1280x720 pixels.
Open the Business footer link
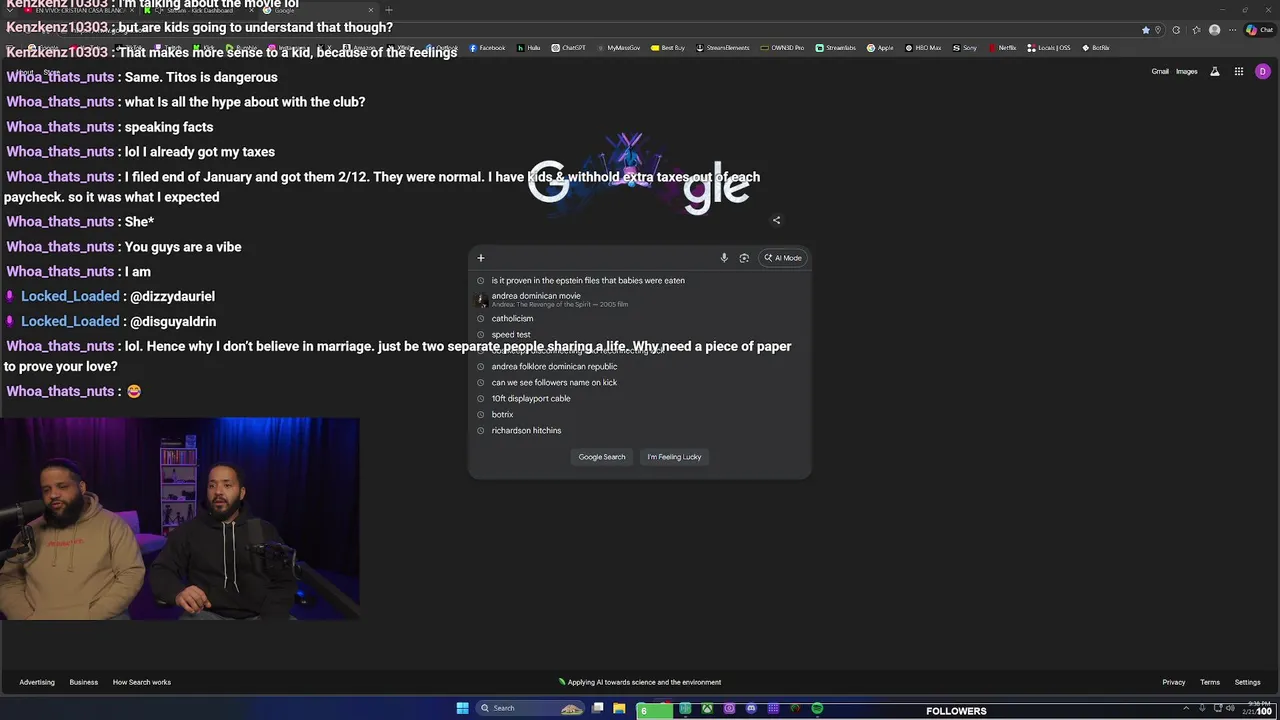84,682
